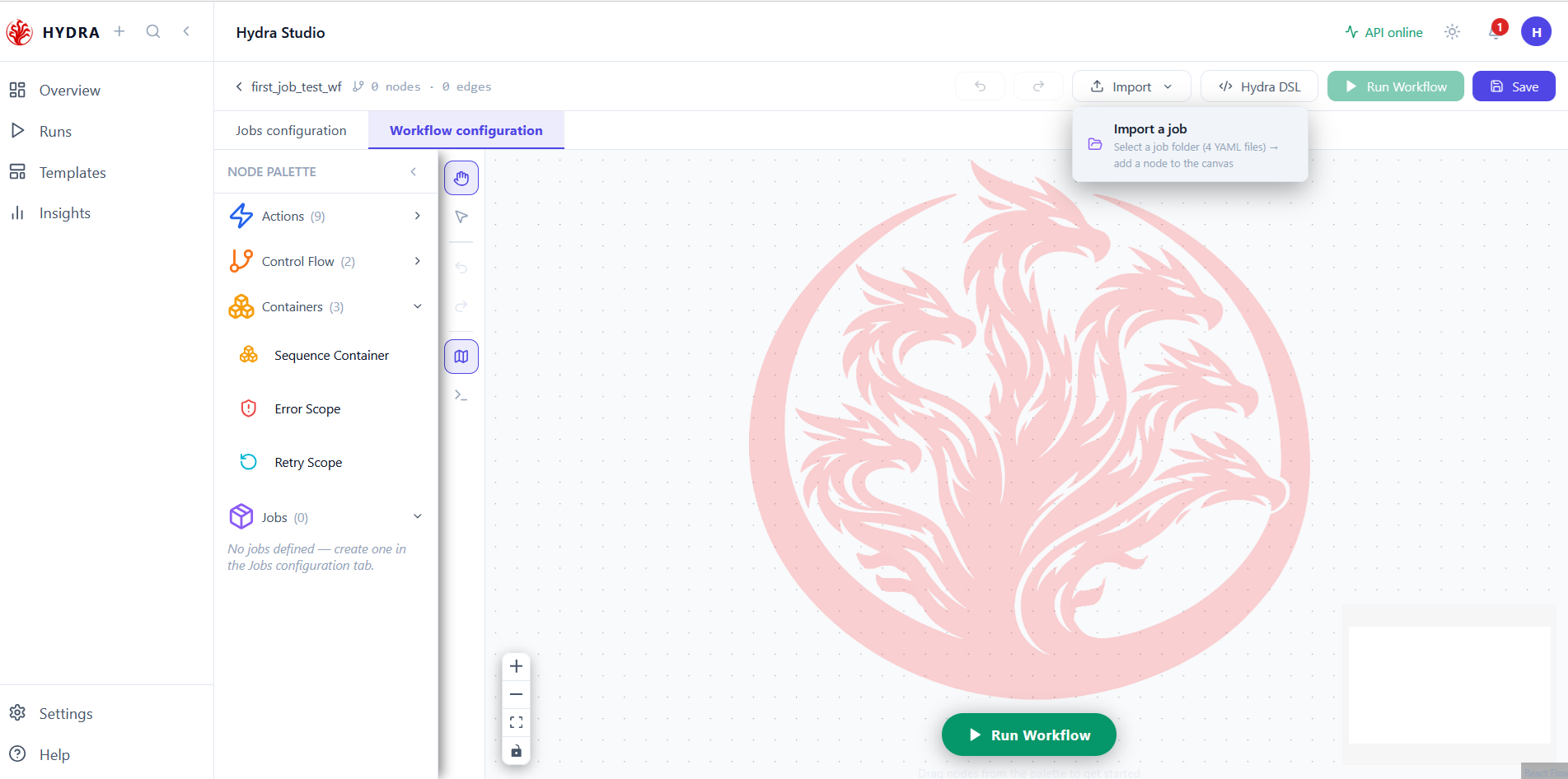Zoom in the canvas with plus
The image size is (1568, 779).
coord(516,666)
